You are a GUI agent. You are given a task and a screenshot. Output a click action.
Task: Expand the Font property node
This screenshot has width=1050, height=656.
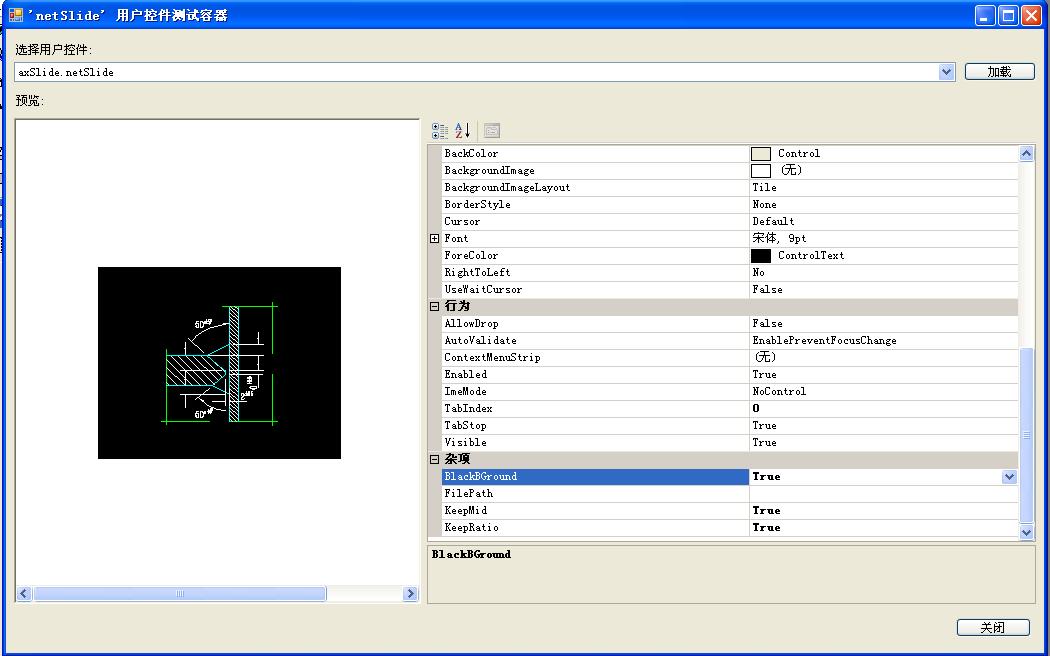(435, 238)
